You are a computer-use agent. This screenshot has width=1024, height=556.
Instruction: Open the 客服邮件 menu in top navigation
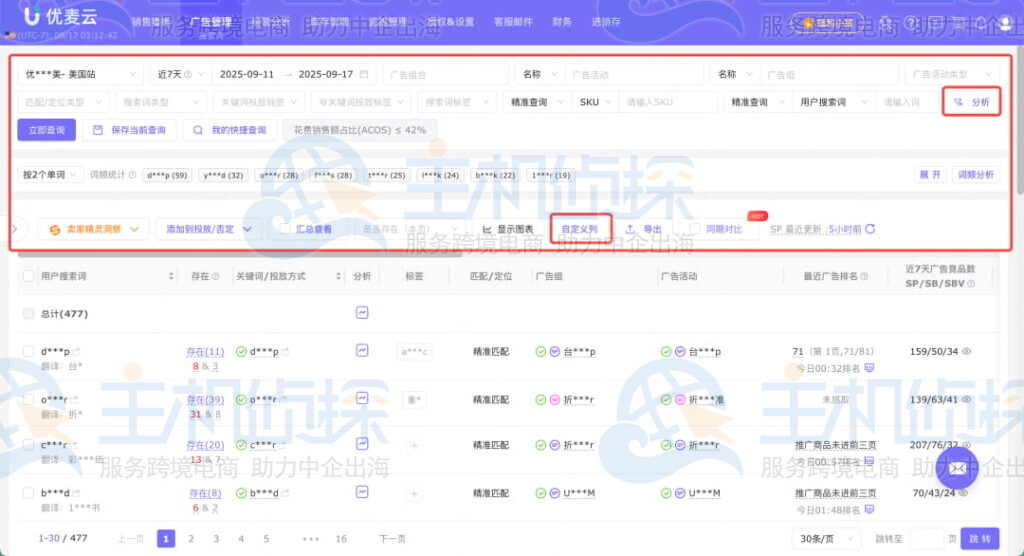(x=513, y=22)
